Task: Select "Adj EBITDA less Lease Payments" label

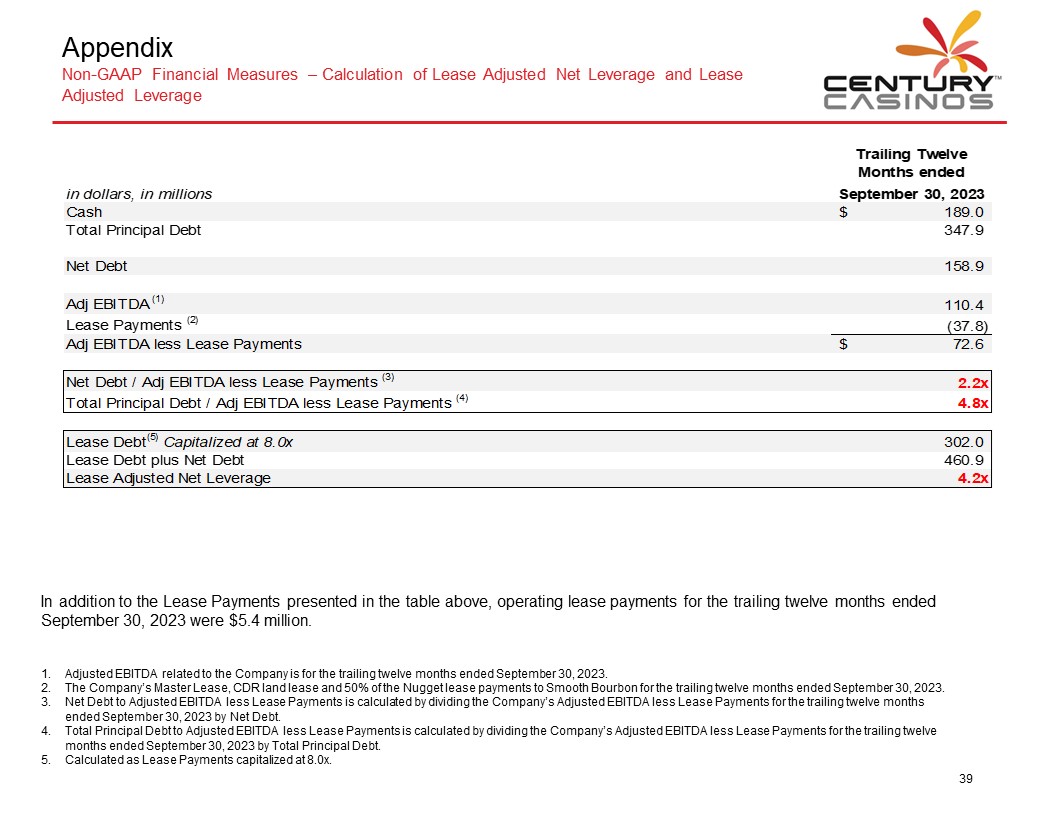Action: [x=184, y=344]
